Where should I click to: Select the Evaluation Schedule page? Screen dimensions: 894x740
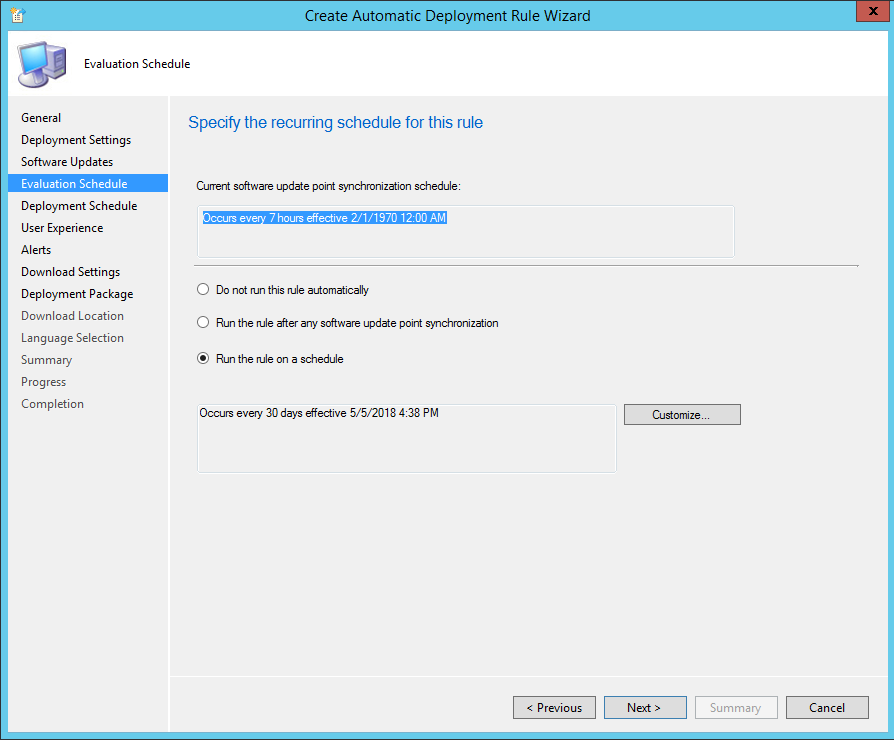pyautogui.click(x=74, y=184)
